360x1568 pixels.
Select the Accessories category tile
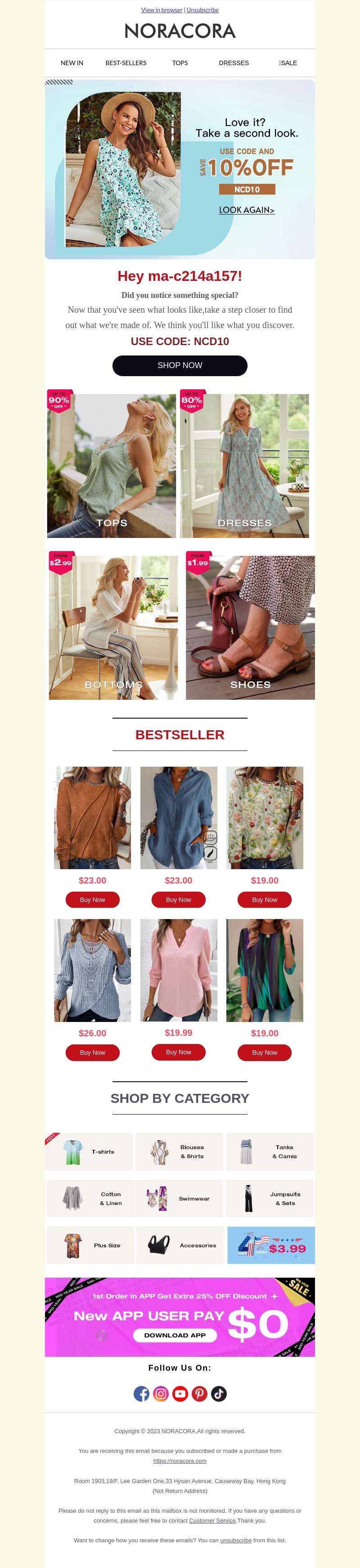click(180, 1245)
